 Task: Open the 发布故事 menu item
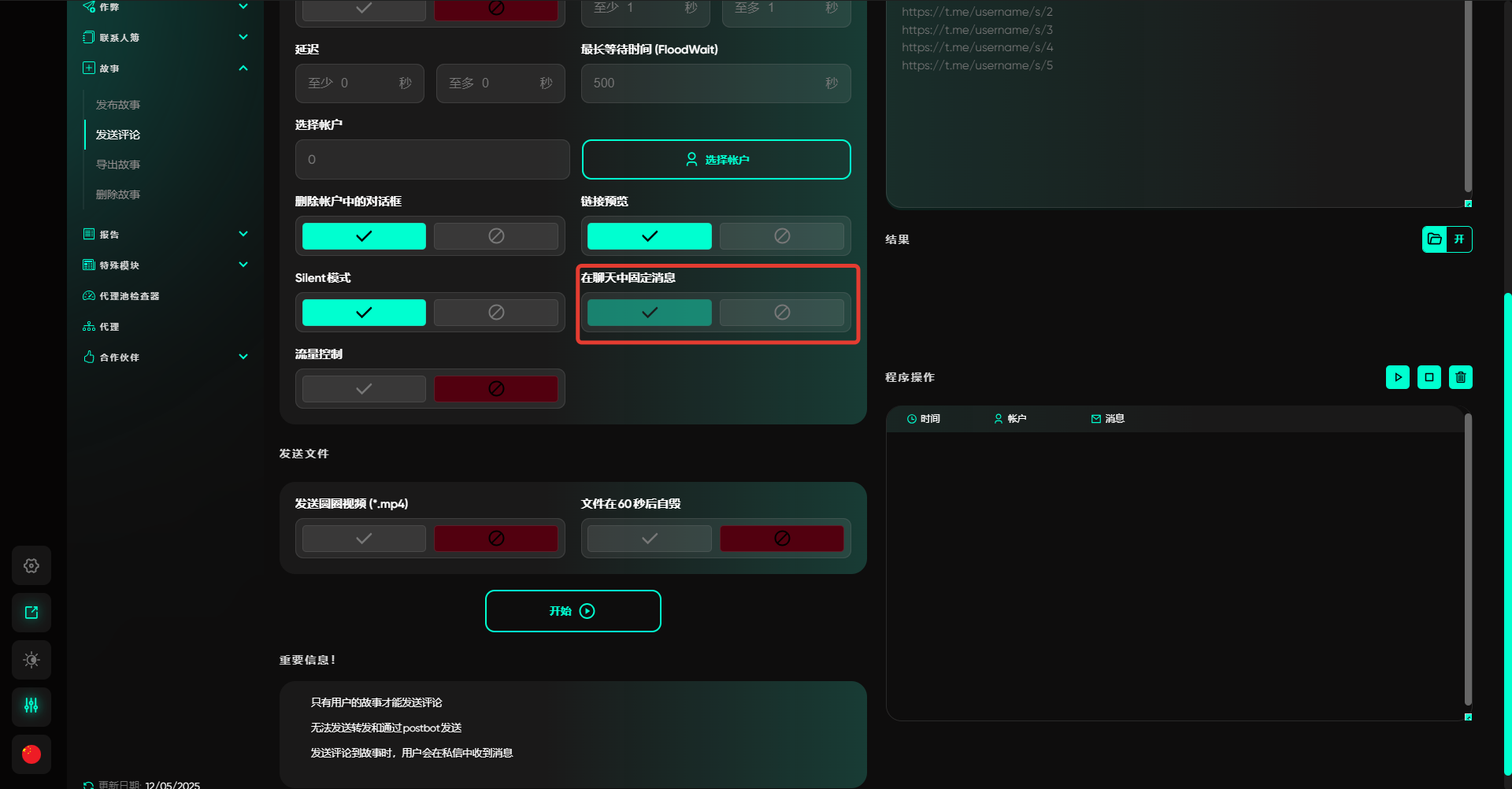(x=118, y=105)
